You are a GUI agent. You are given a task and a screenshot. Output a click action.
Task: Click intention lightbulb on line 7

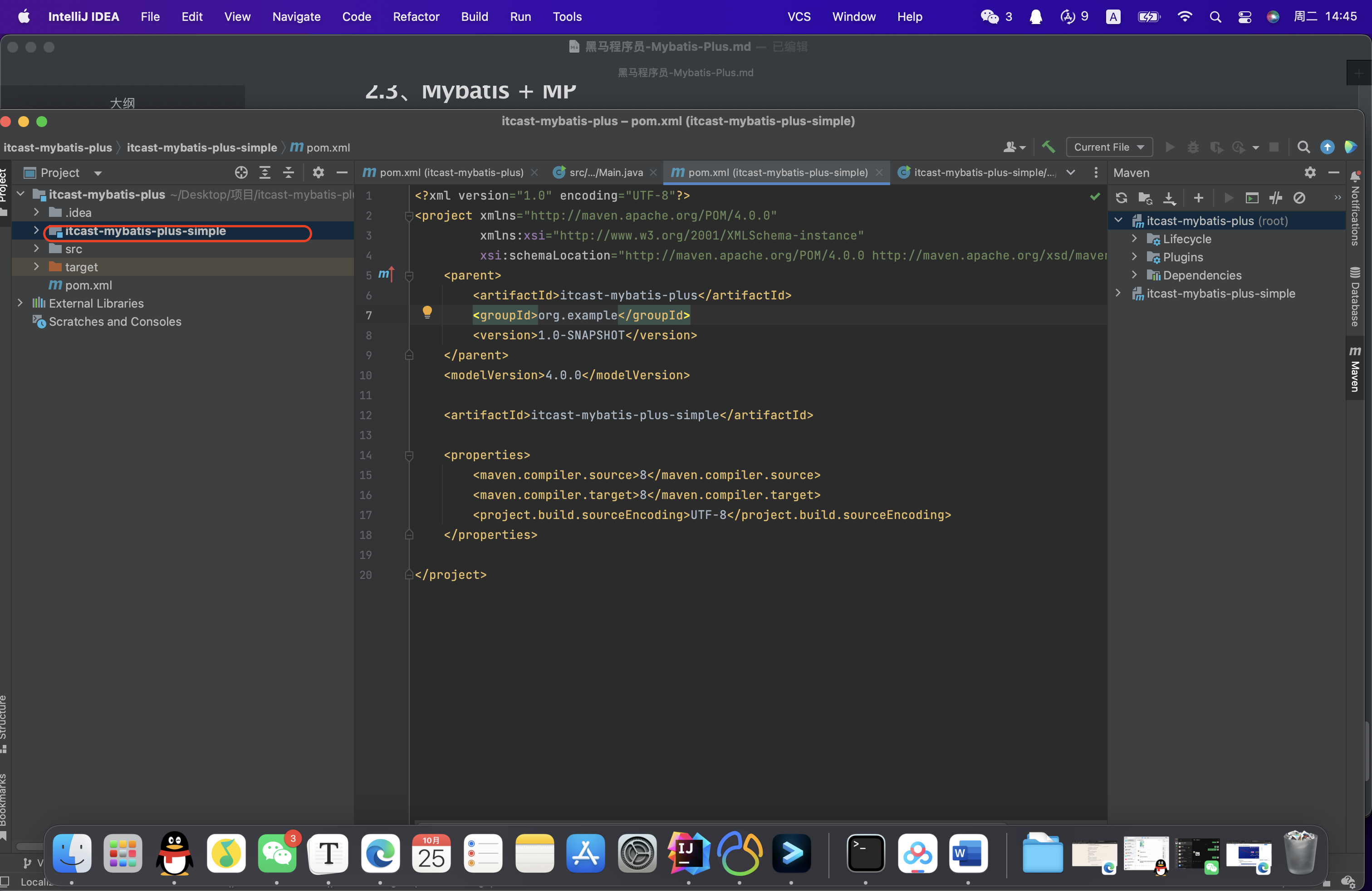pyautogui.click(x=427, y=312)
